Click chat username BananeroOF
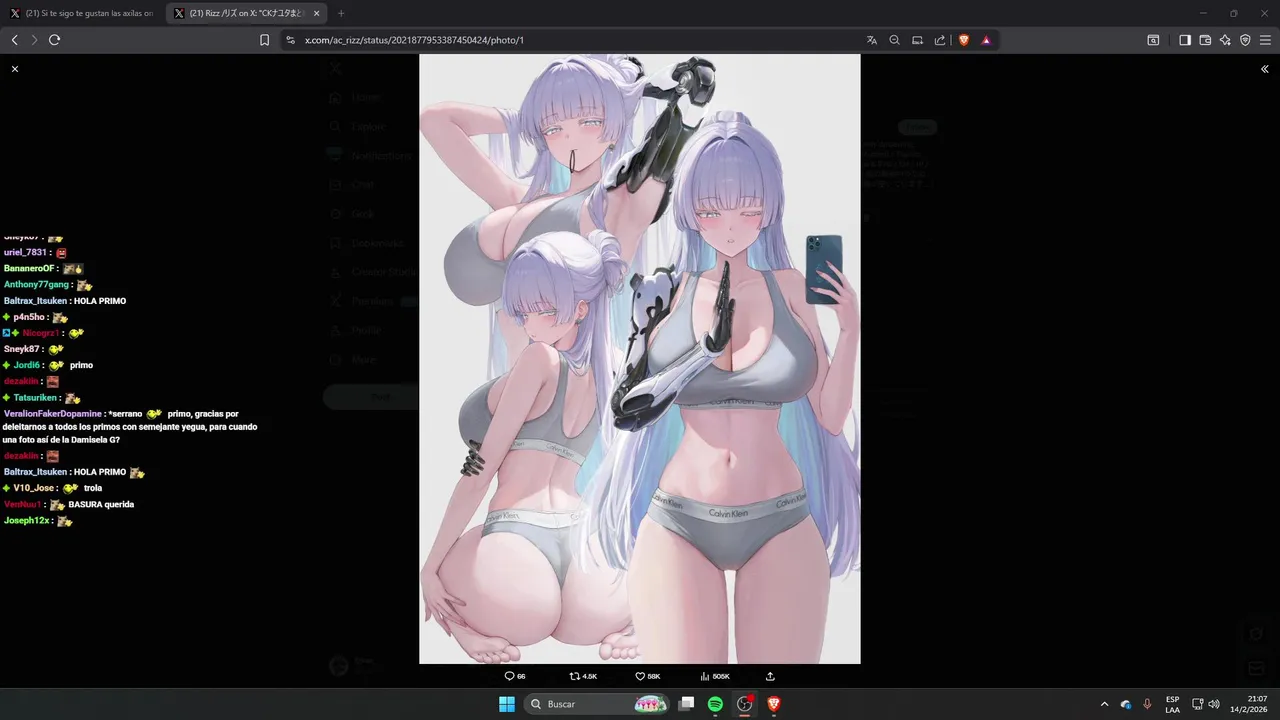 (x=29, y=269)
